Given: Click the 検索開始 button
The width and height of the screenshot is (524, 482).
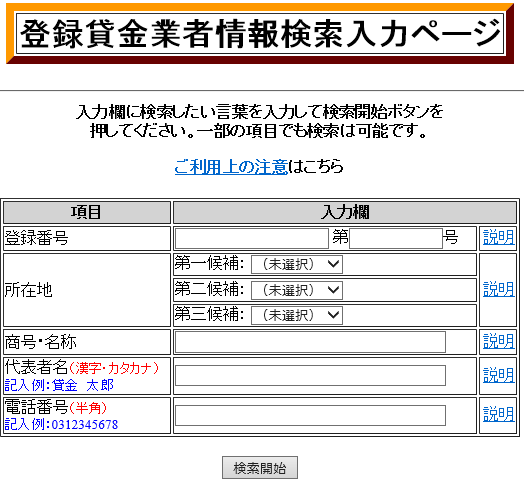Looking at the screenshot, I should coord(260,468).
